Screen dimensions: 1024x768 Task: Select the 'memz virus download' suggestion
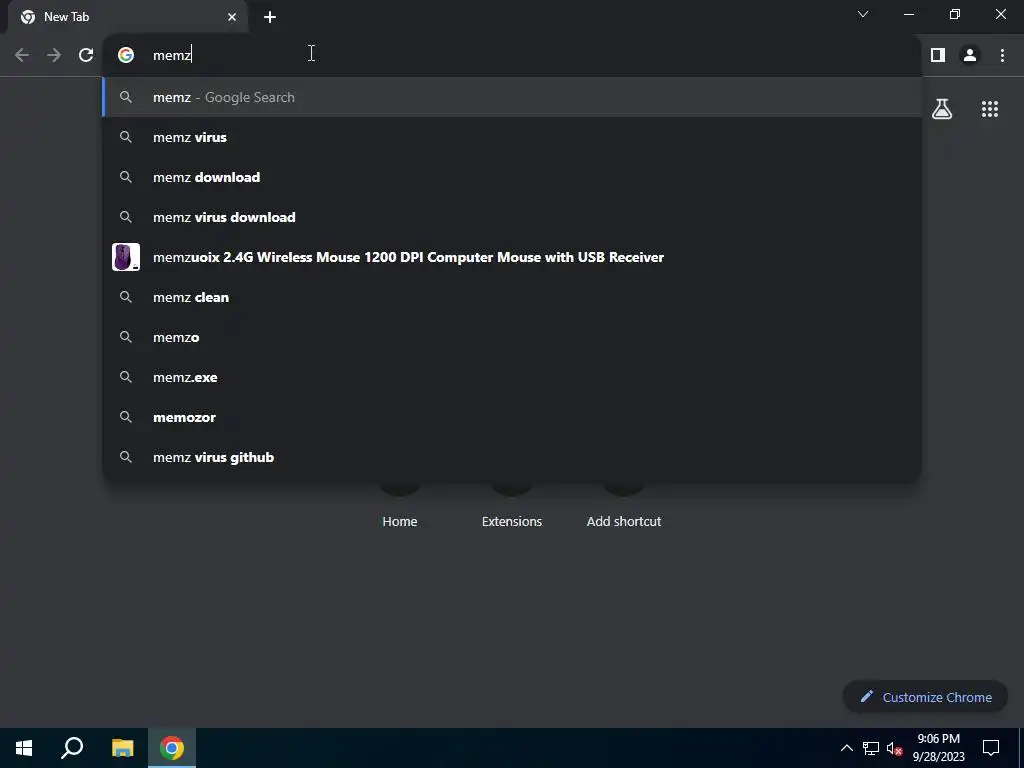(512, 217)
